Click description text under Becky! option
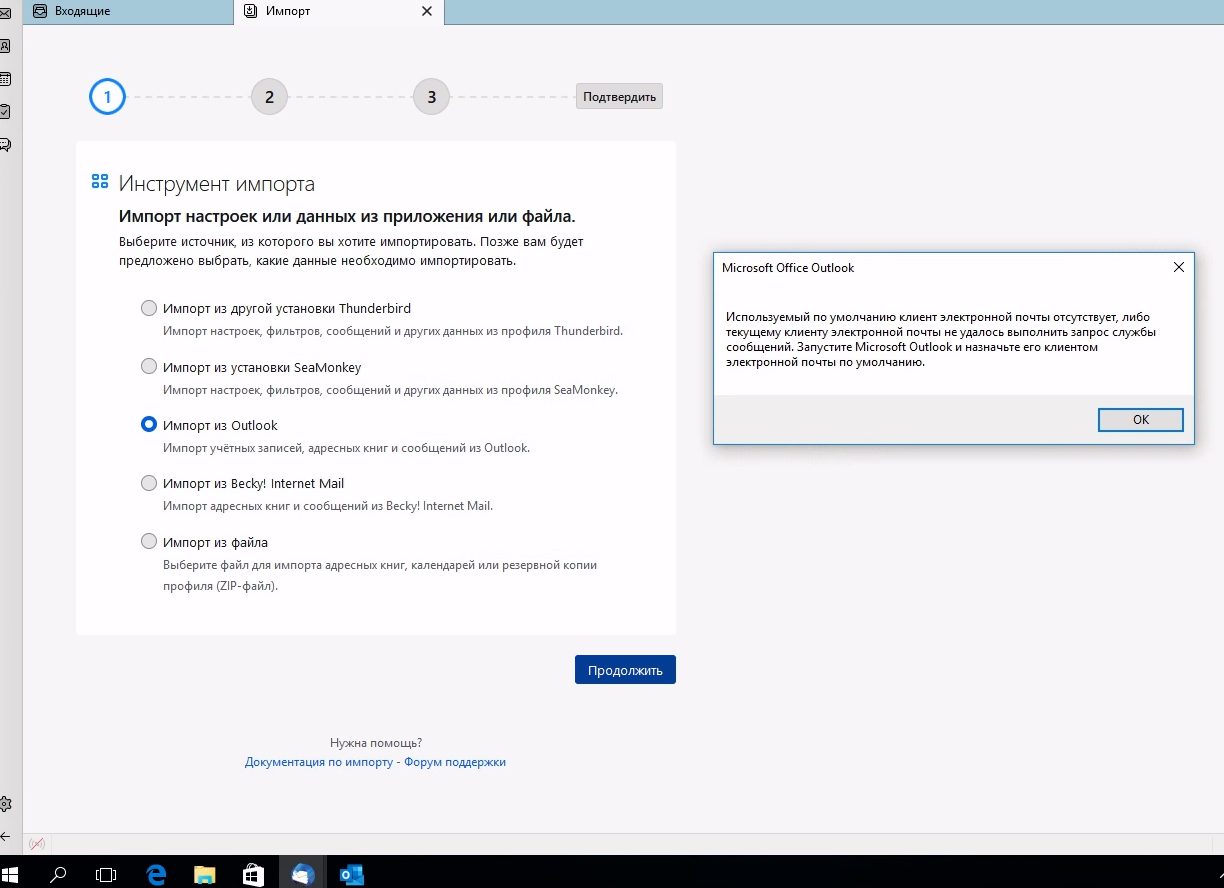The height and width of the screenshot is (888, 1224). [x=328, y=506]
